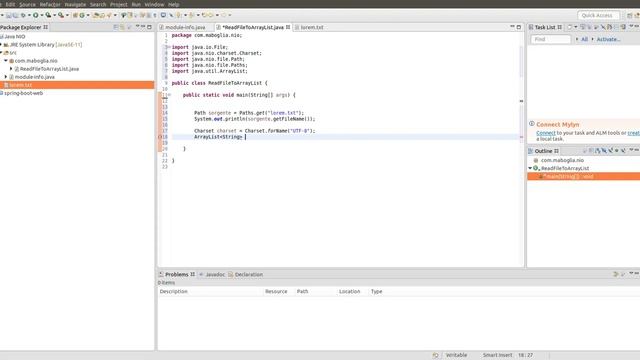
Task: Open the Run menu
Action: point(136,4)
